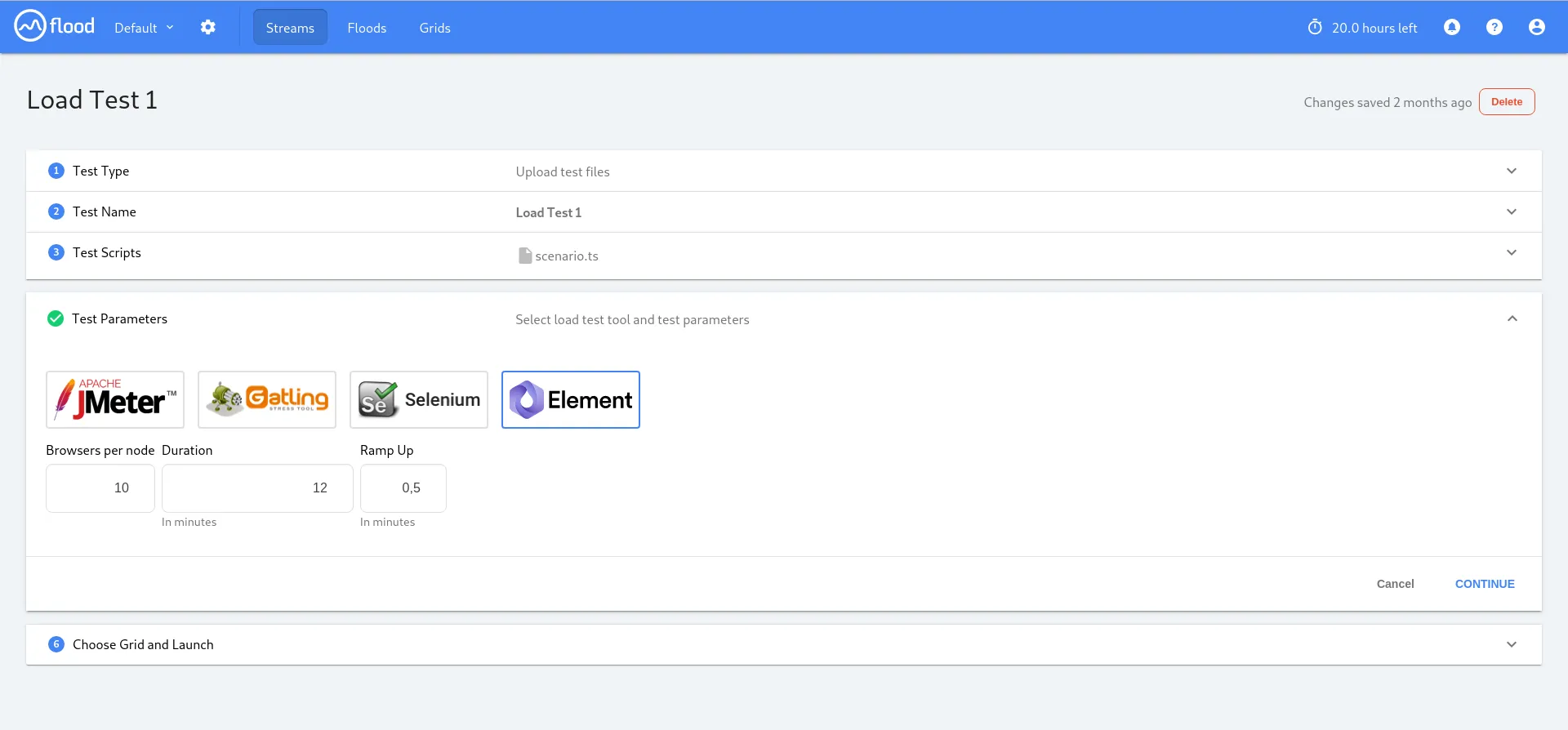Click green checkmark beside Test Parameters
The height and width of the screenshot is (730, 1568).
(56, 318)
